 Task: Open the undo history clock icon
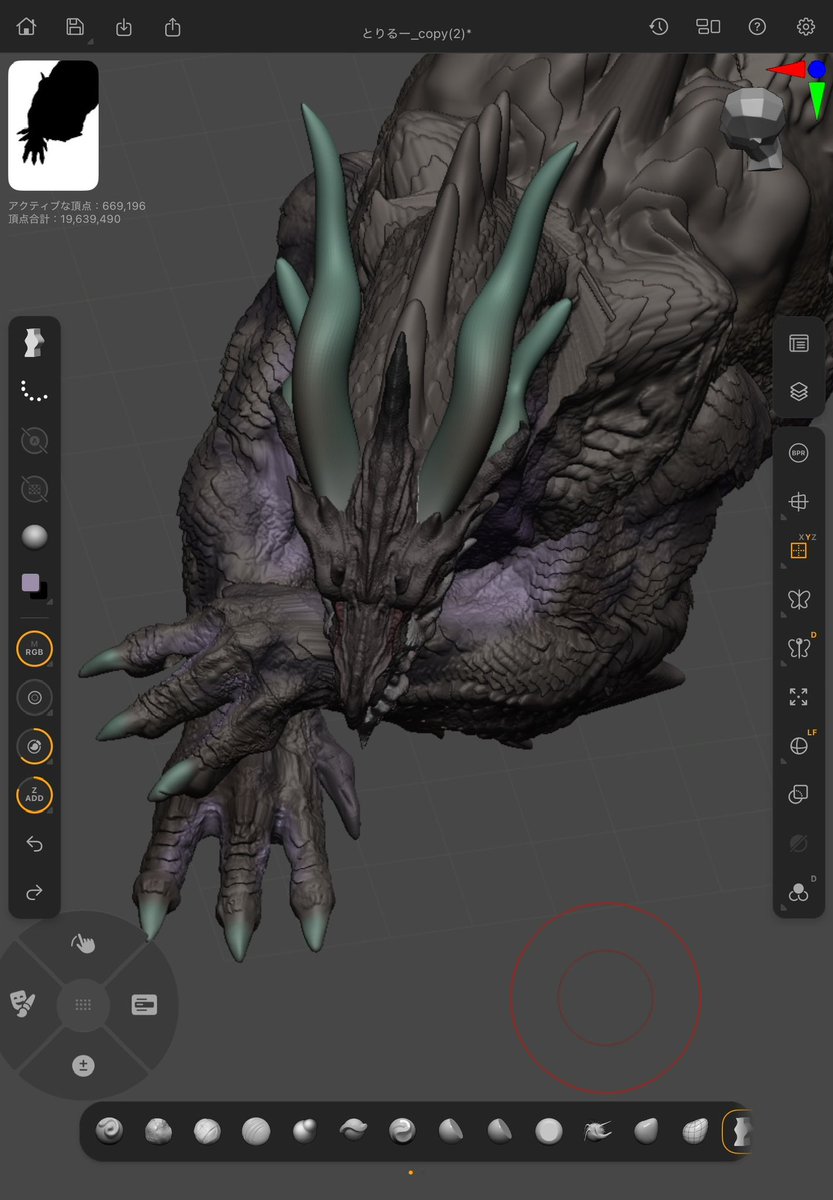(658, 27)
